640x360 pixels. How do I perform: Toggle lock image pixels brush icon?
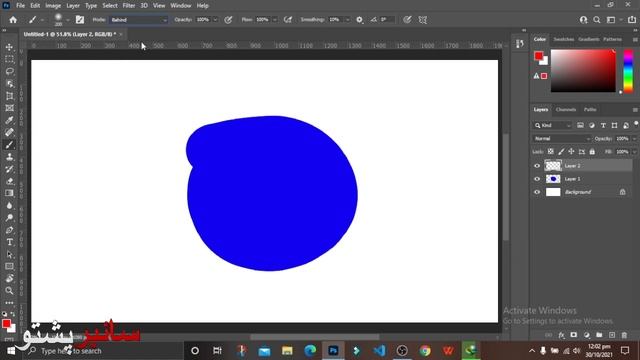click(561, 151)
